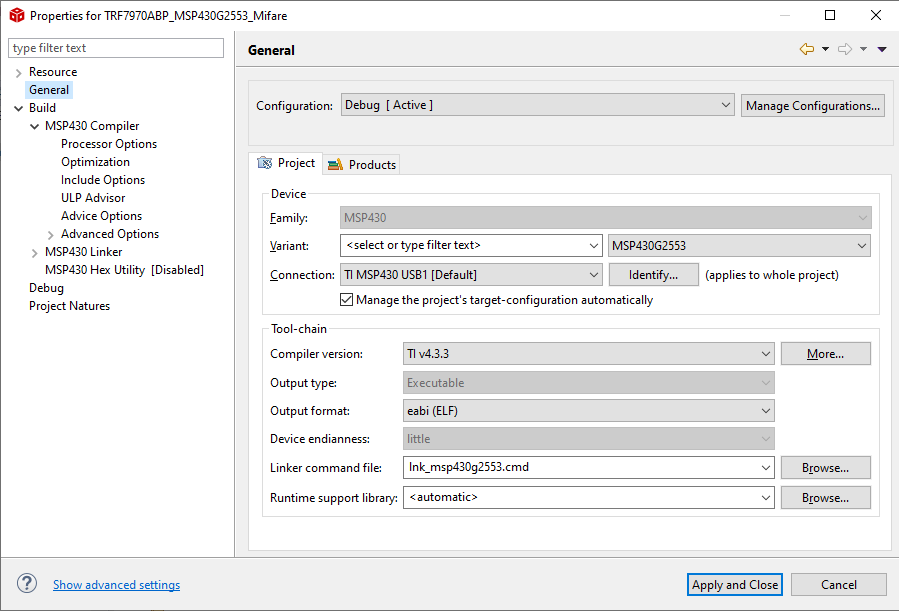
Task: Open the Compiler version dropdown
Action: tap(588, 353)
